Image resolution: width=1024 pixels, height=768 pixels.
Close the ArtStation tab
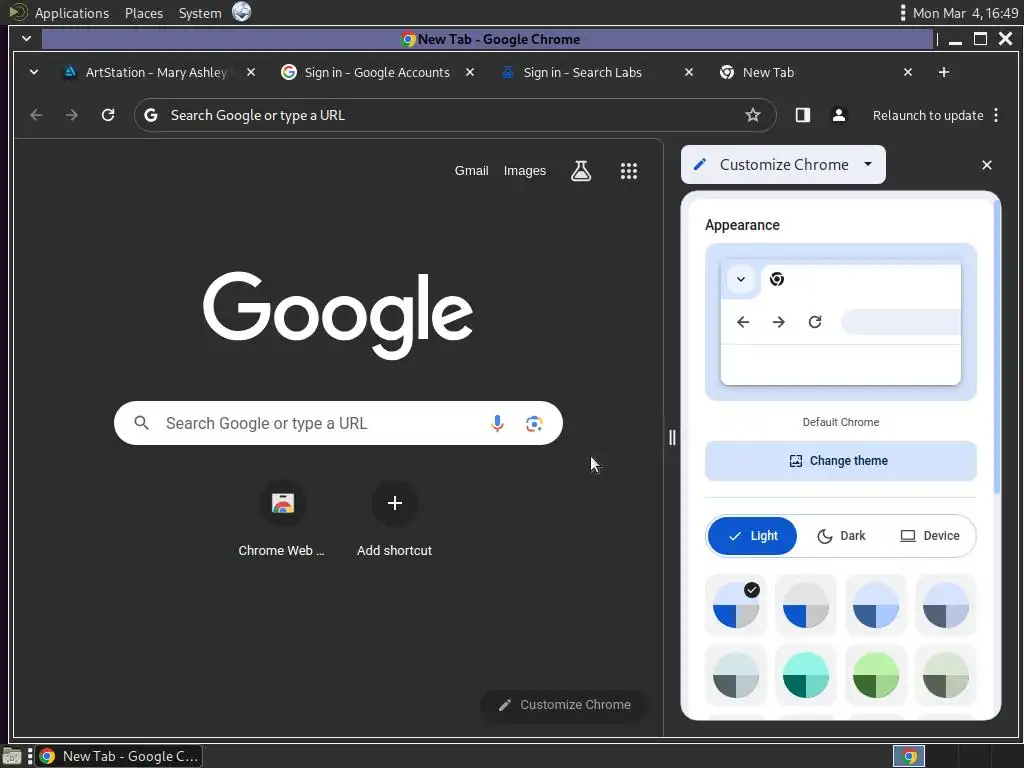(x=251, y=72)
